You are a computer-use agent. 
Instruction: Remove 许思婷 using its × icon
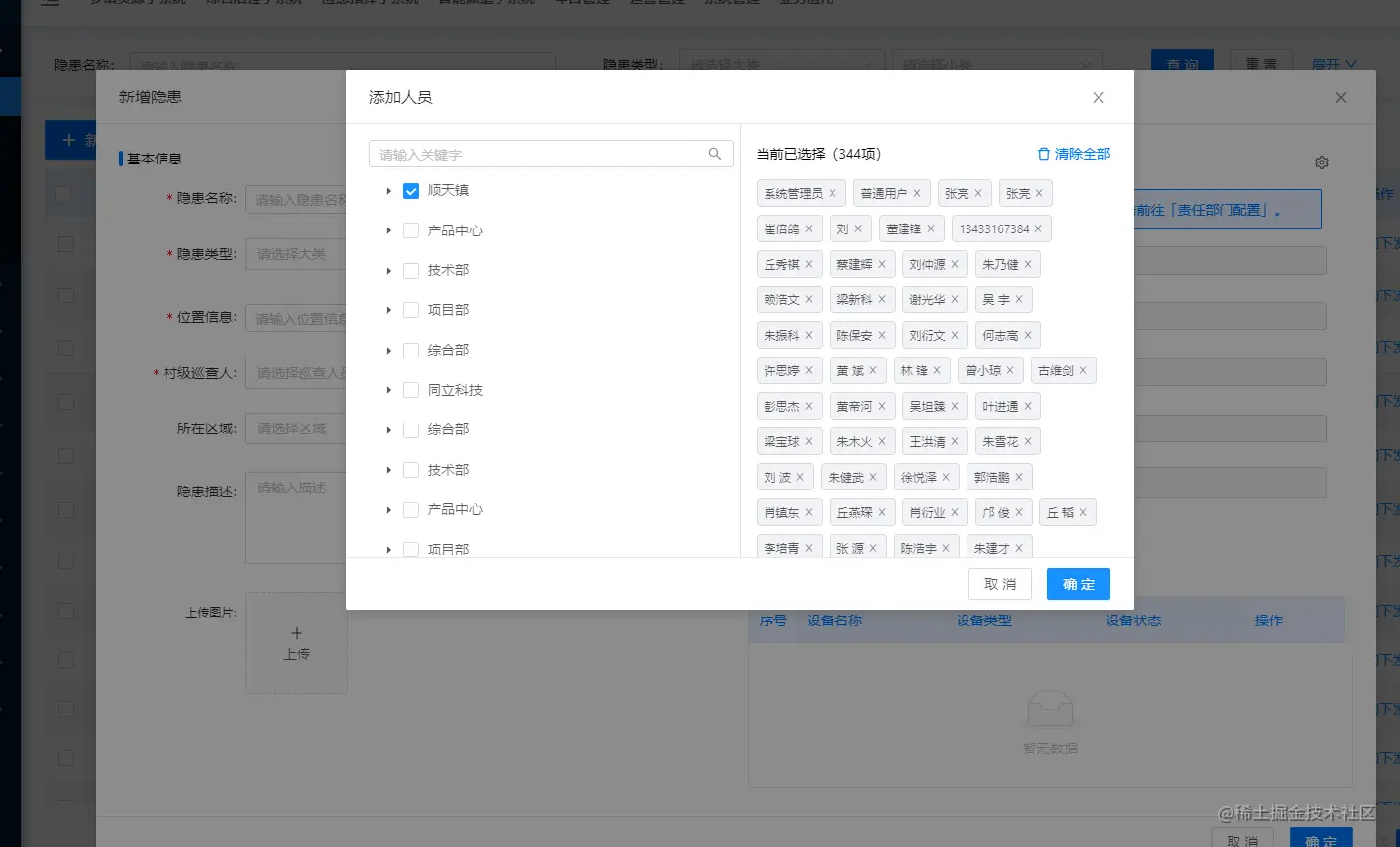pyautogui.click(x=809, y=371)
